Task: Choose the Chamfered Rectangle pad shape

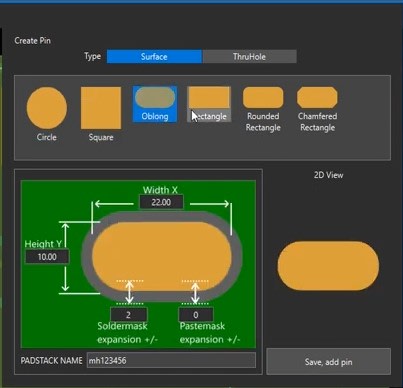Action: click(x=317, y=110)
